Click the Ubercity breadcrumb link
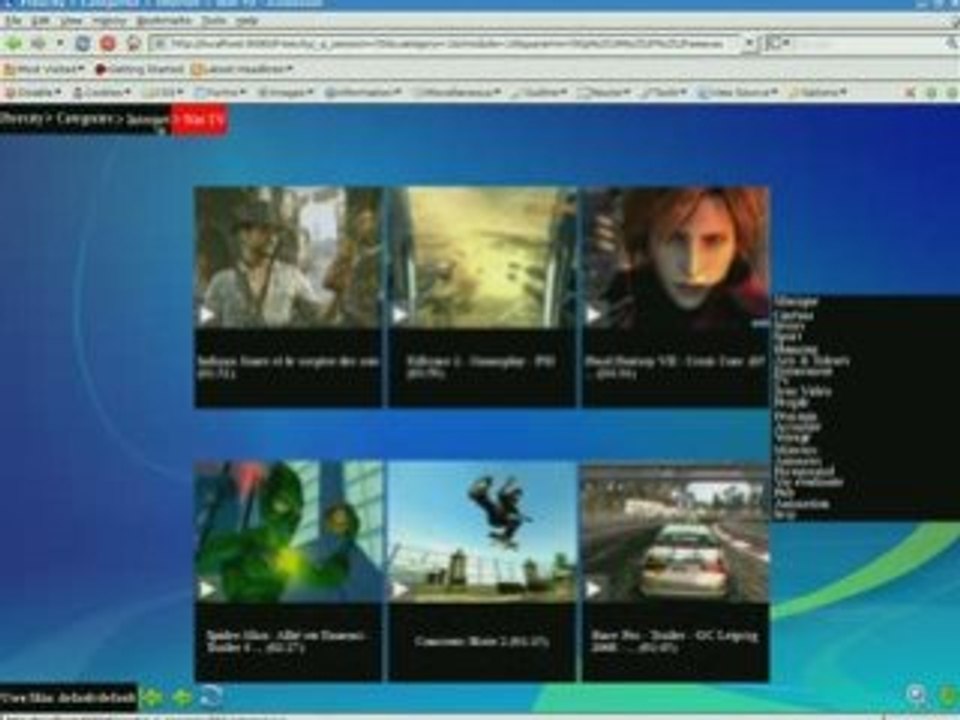 tap(22, 118)
